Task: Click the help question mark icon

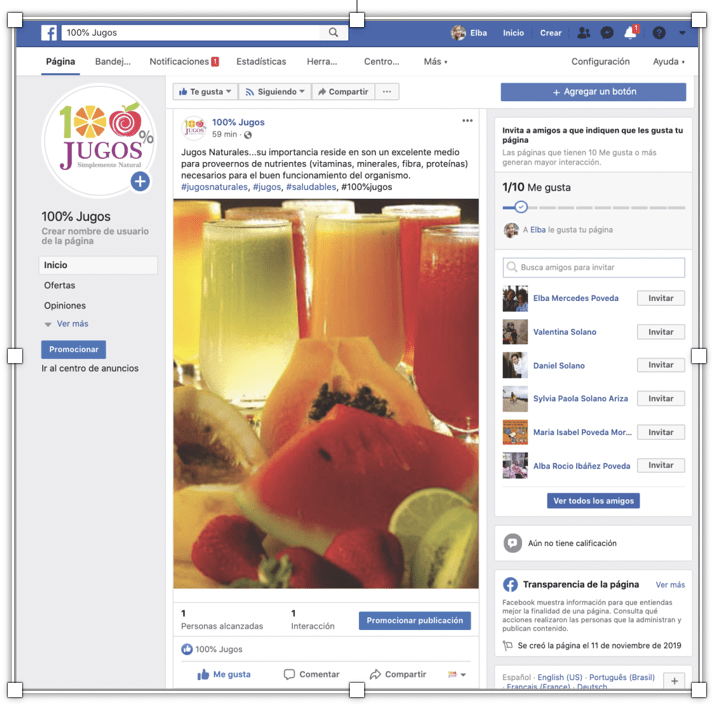Action: (659, 33)
